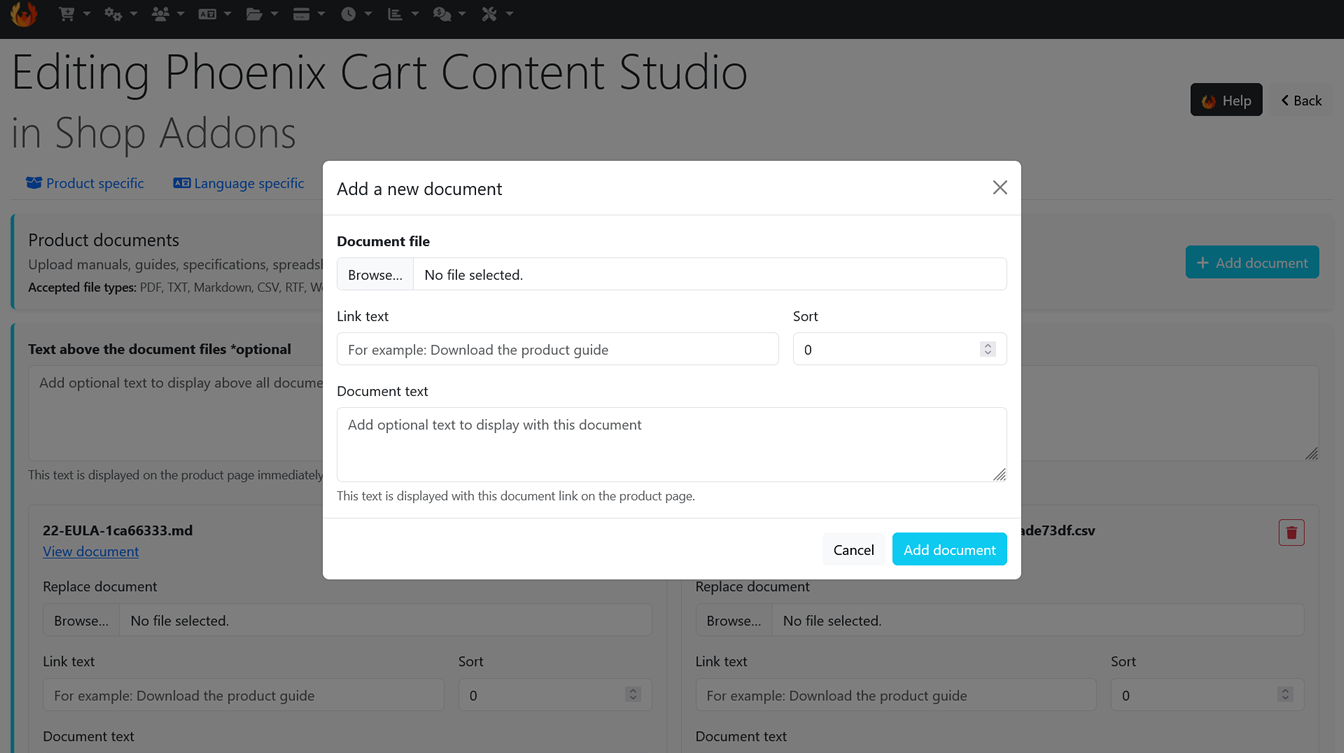Click the Document file label in dialog
The image size is (1344, 753).
click(383, 241)
